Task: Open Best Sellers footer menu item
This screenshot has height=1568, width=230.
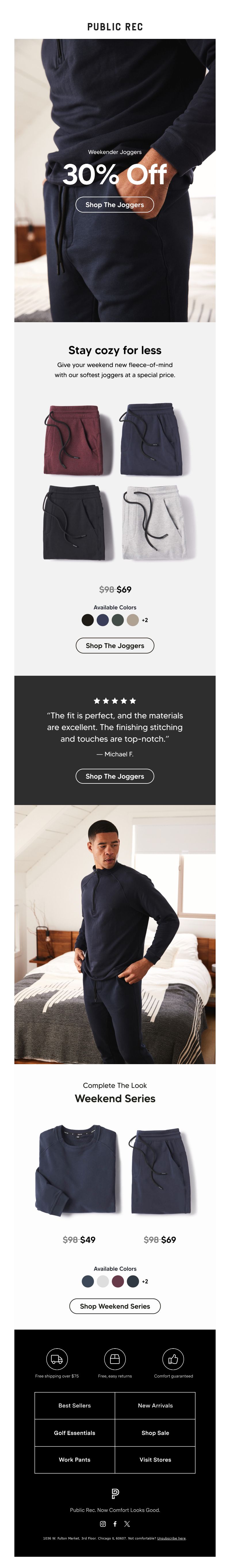Action: 75,1406
